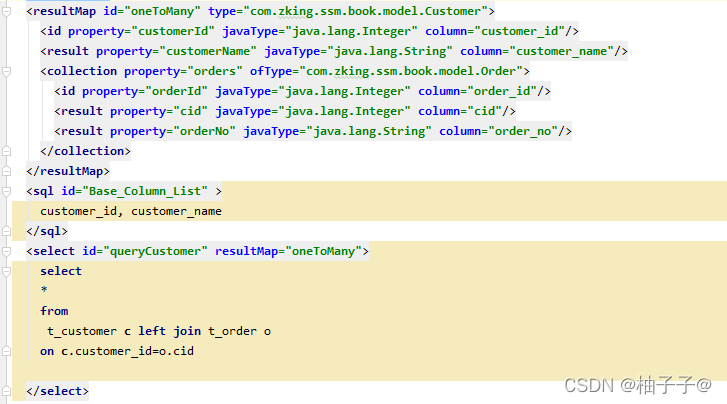Viewport: 727px width, 404px height.
Task: Click the property value "customerId"
Action: [x=173, y=31]
